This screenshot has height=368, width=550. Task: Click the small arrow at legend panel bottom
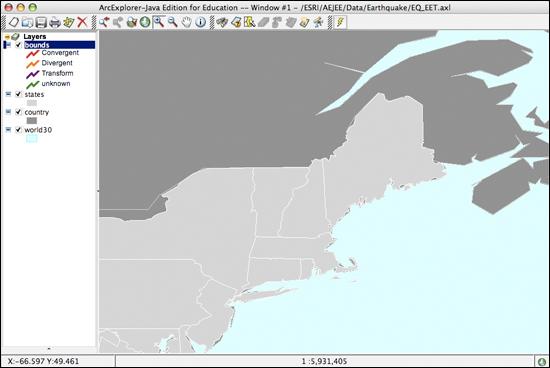point(49,349)
